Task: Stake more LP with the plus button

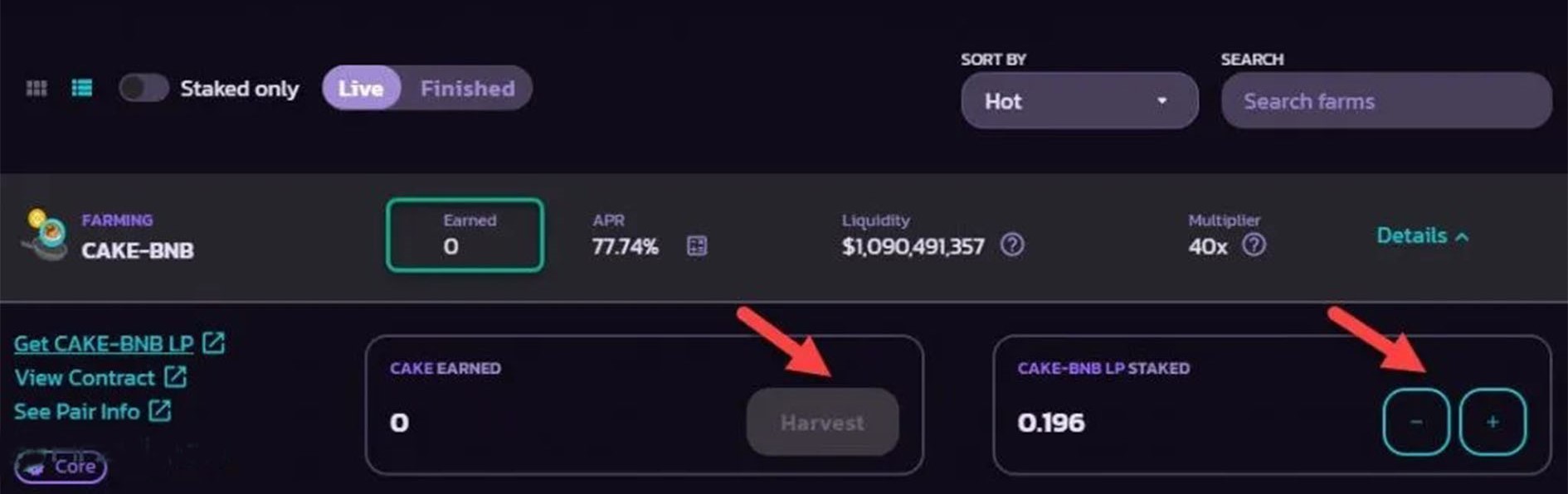Action: tap(1493, 422)
